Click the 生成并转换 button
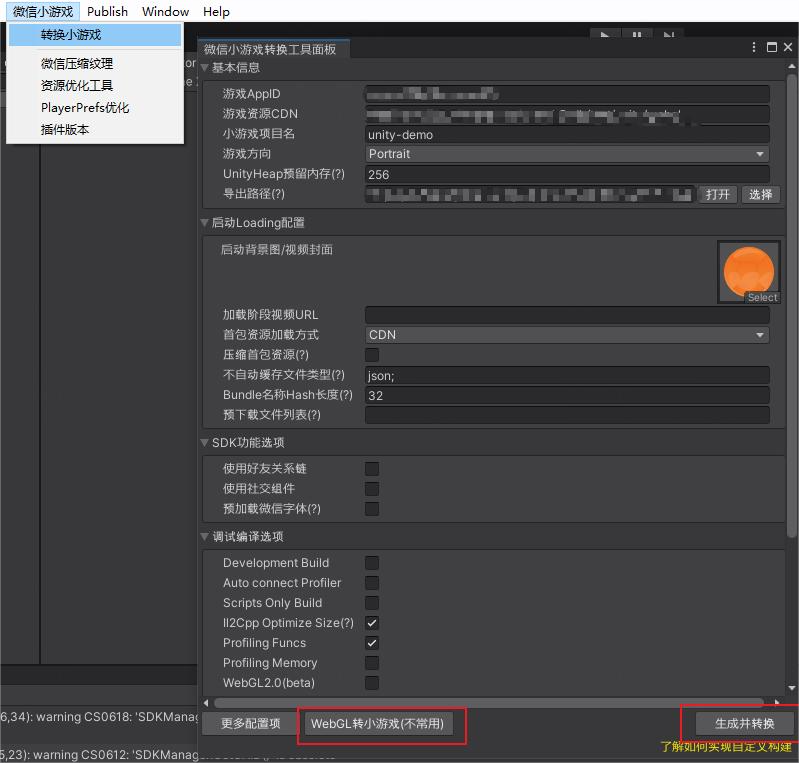The height and width of the screenshot is (763, 799). pyautogui.click(x=744, y=723)
